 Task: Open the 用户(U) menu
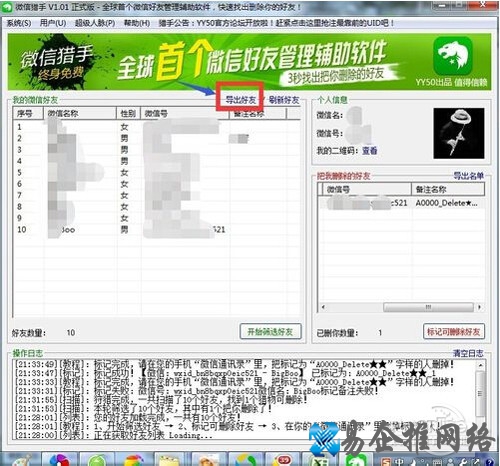pos(53,23)
